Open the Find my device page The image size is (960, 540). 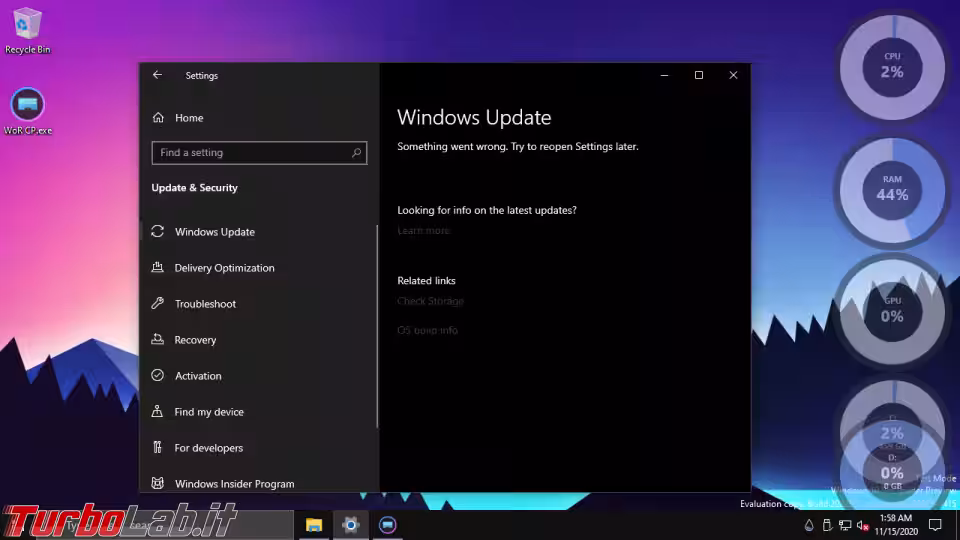click(x=209, y=412)
